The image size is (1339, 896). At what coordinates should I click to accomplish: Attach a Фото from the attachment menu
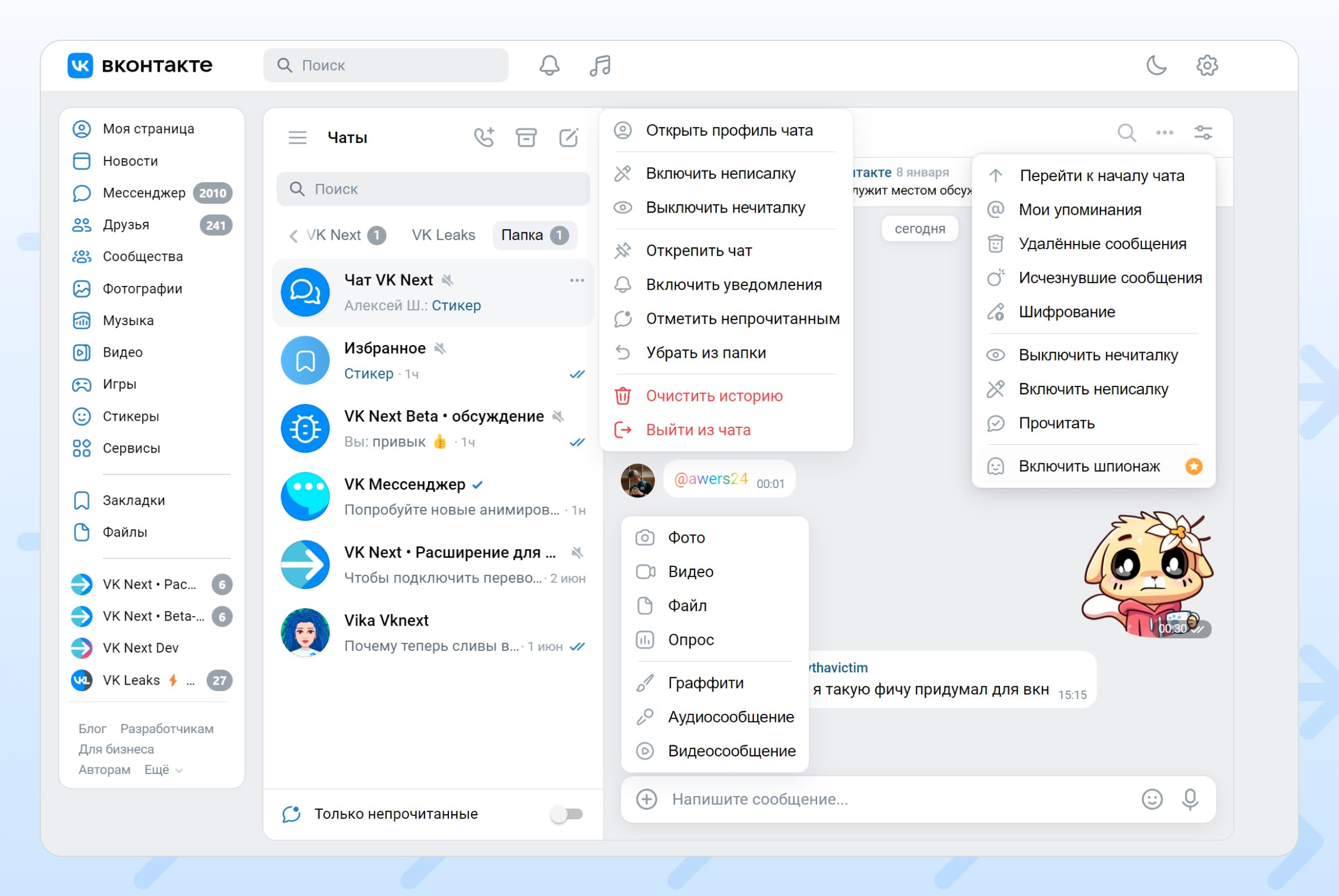715,538
